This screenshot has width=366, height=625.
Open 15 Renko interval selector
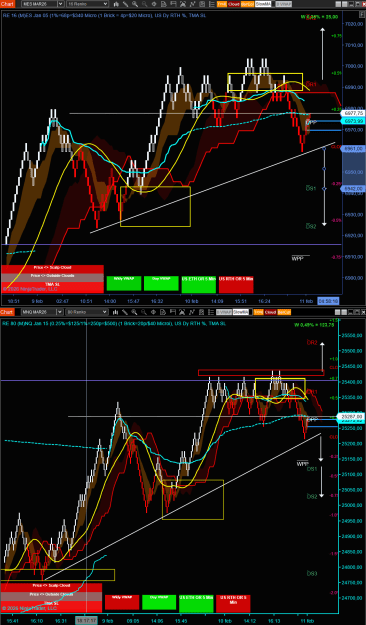pos(87,4)
